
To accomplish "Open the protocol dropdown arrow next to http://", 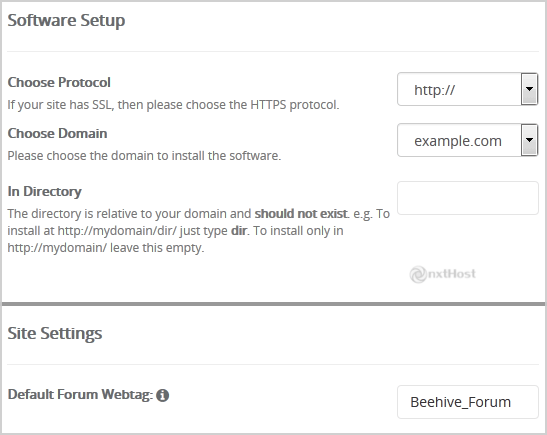I will pyautogui.click(x=529, y=89).
